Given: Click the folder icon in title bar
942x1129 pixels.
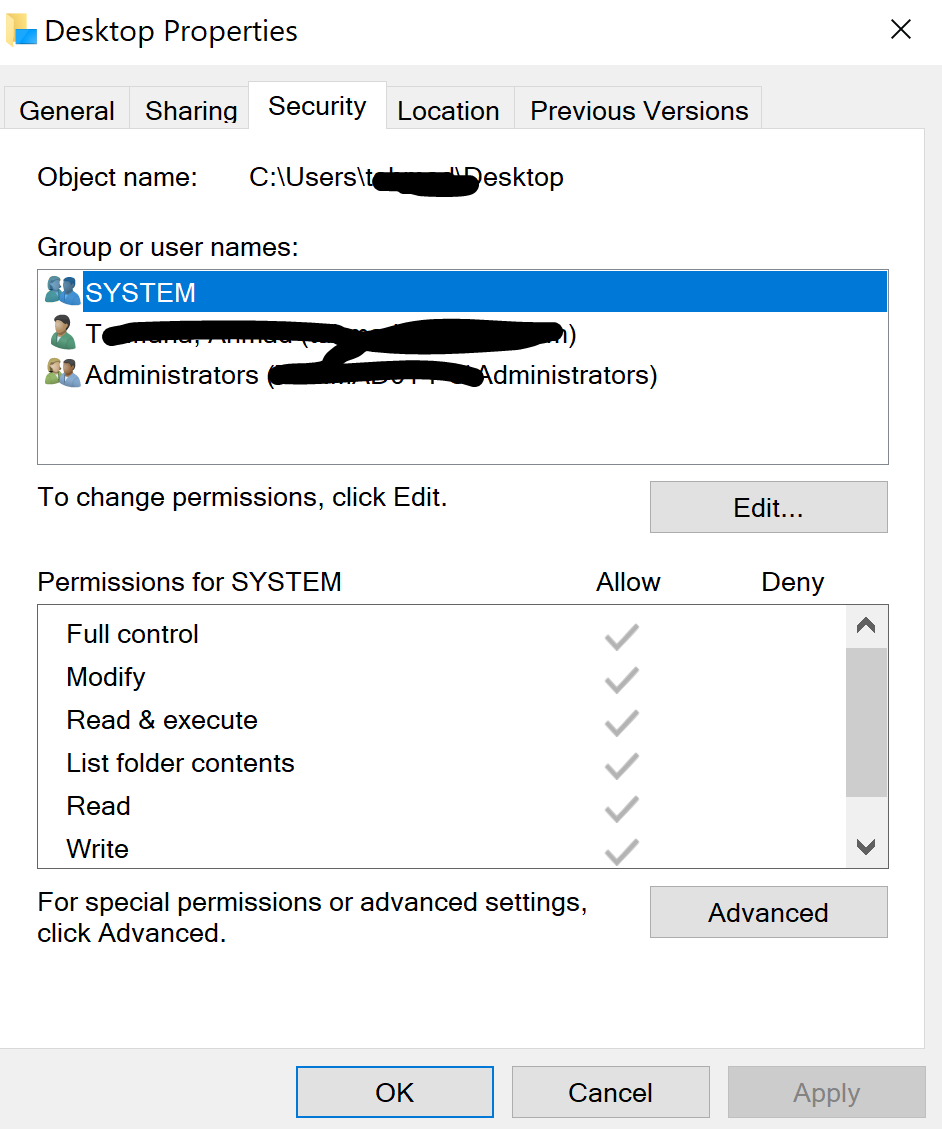Looking at the screenshot, I should 21,30.
